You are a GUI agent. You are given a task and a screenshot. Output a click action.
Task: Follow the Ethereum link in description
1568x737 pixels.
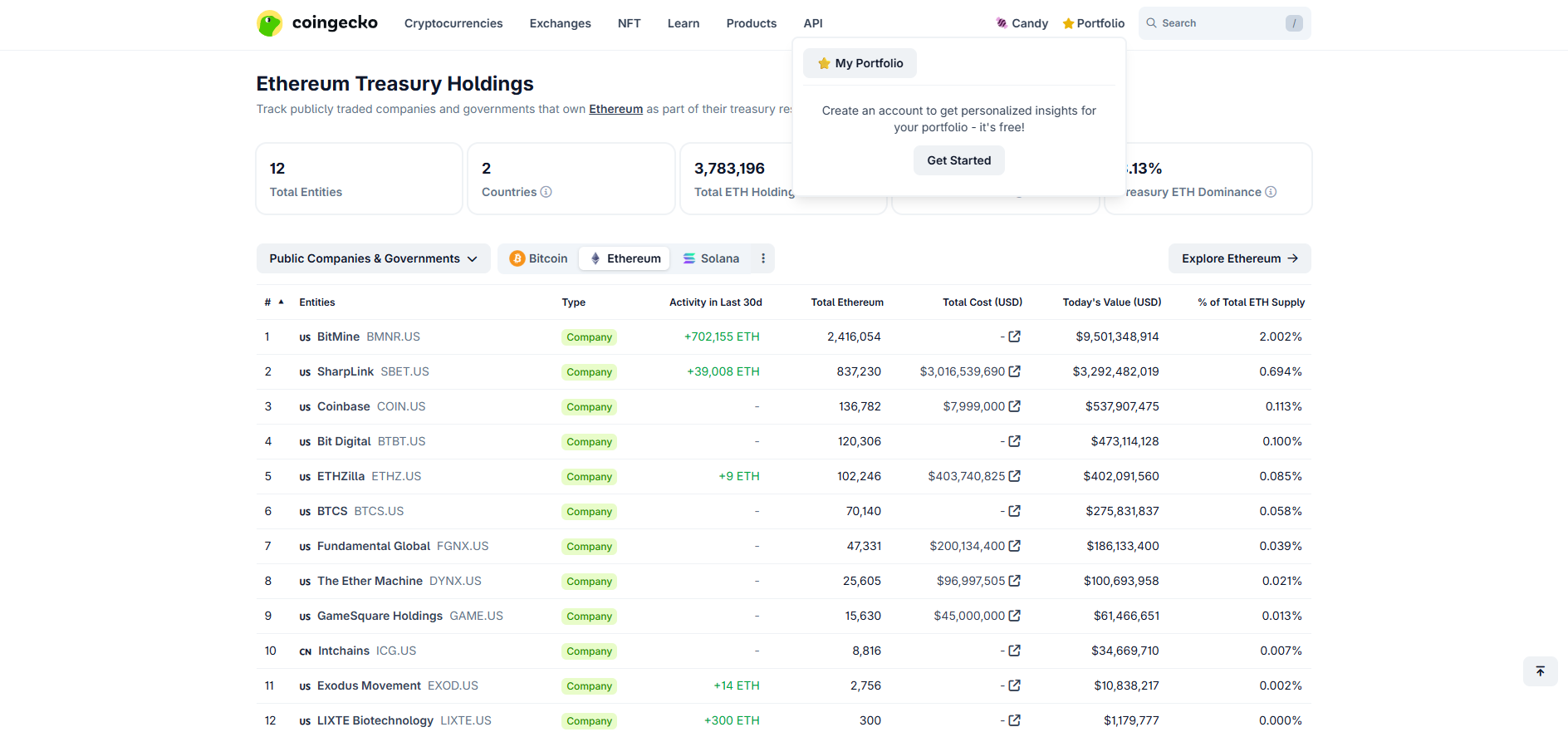click(616, 109)
